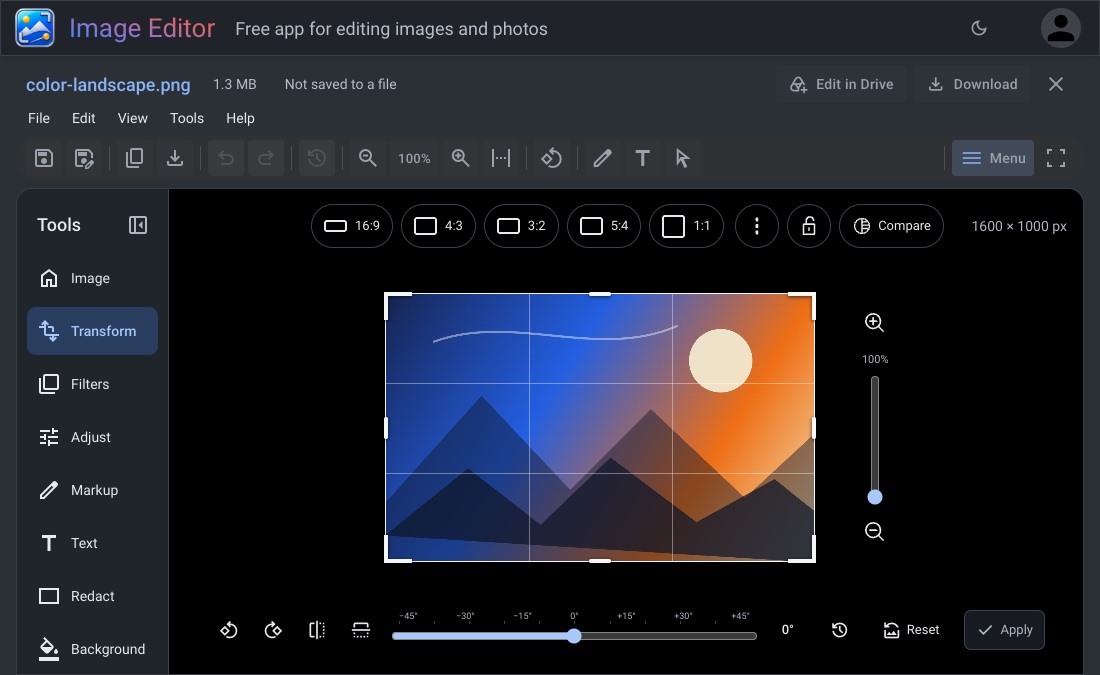1100x675 pixels.
Task: Open the toolbar history icon
Action: click(316, 158)
